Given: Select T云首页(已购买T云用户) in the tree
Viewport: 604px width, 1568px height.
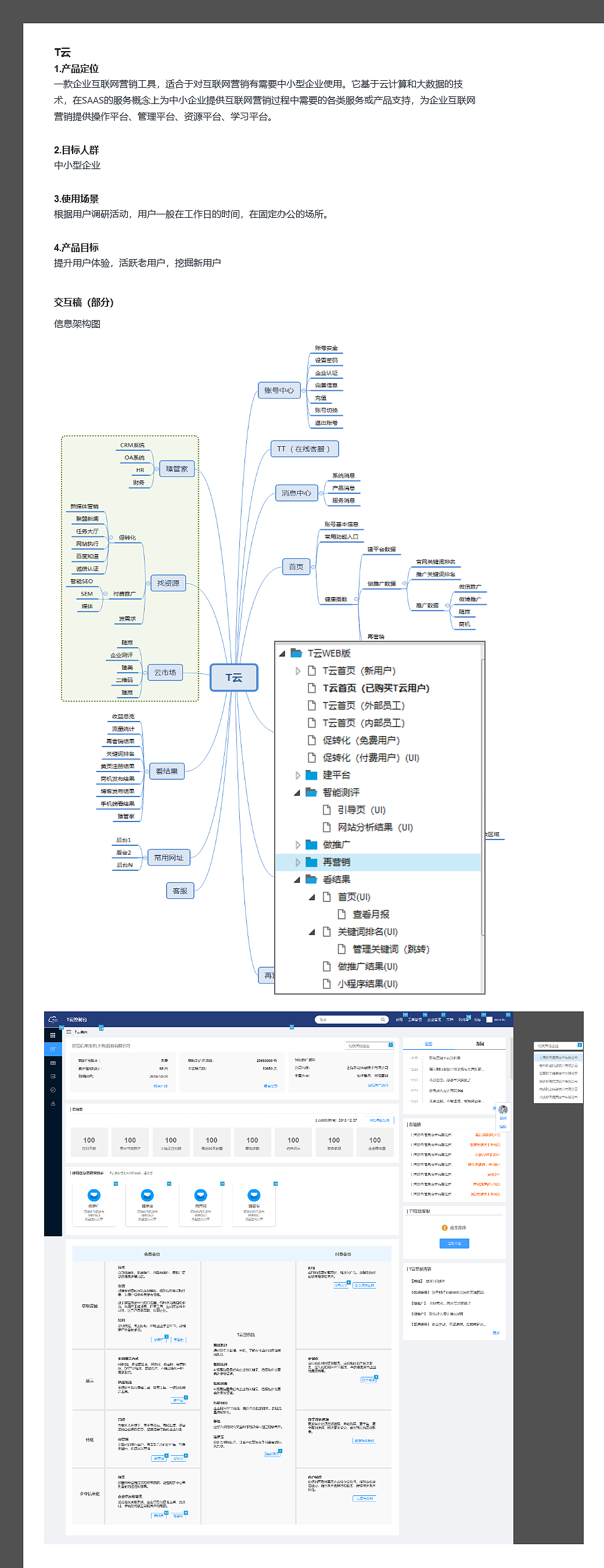Looking at the screenshot, I should 376,688.
